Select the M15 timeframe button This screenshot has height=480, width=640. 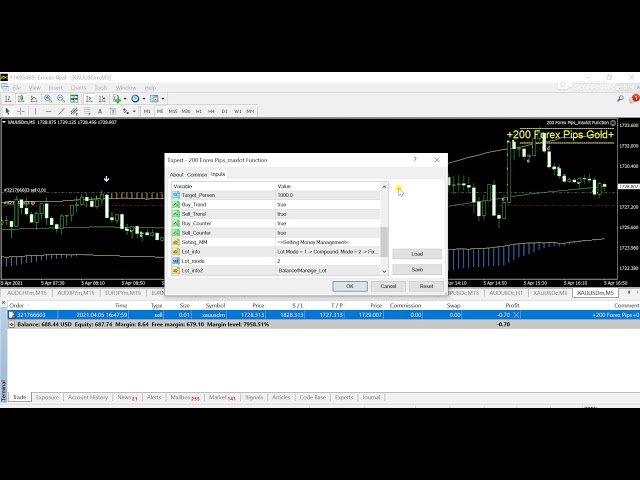(x=173, y=111)
